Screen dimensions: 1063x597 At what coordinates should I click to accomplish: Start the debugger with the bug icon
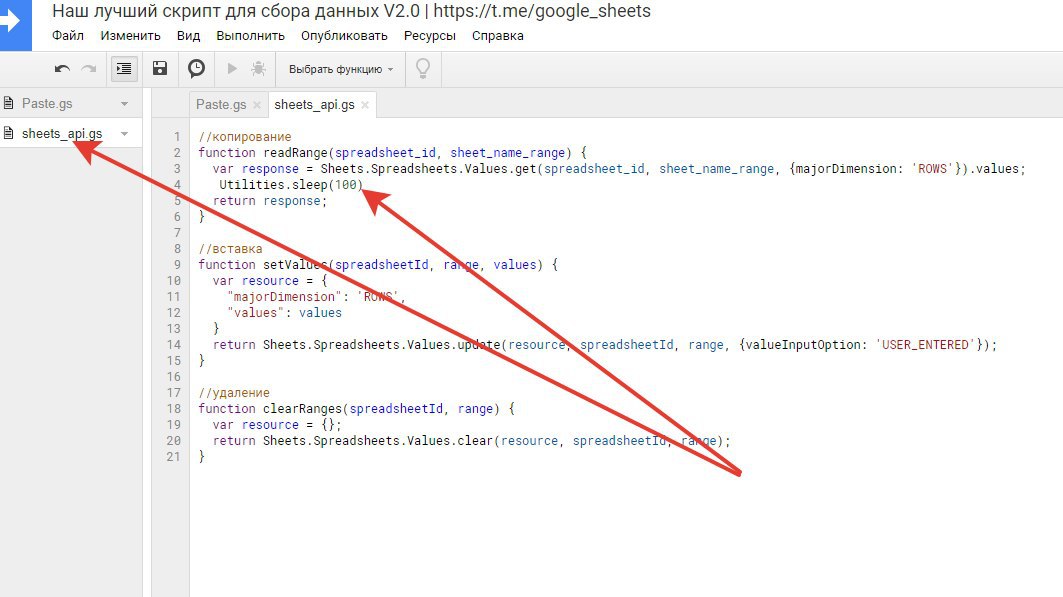tap(258, 68)
